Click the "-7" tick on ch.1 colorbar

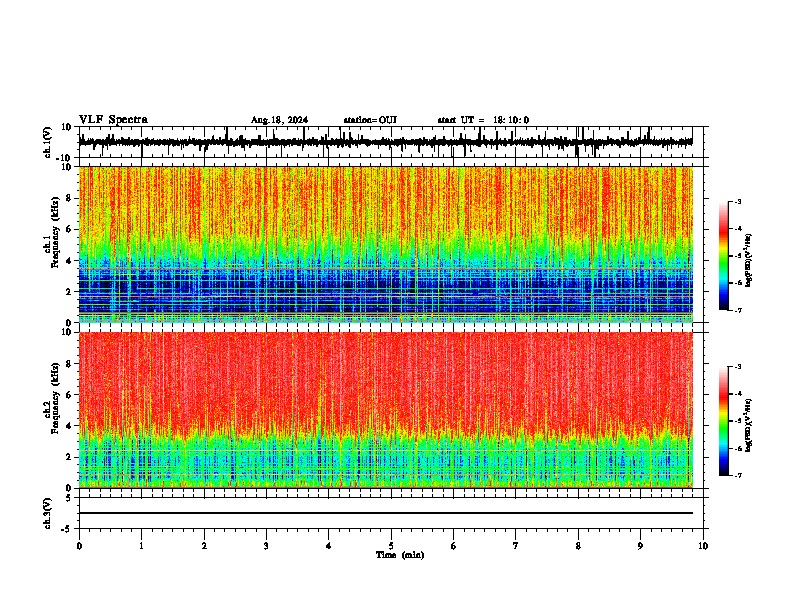[x=738, y=311]
